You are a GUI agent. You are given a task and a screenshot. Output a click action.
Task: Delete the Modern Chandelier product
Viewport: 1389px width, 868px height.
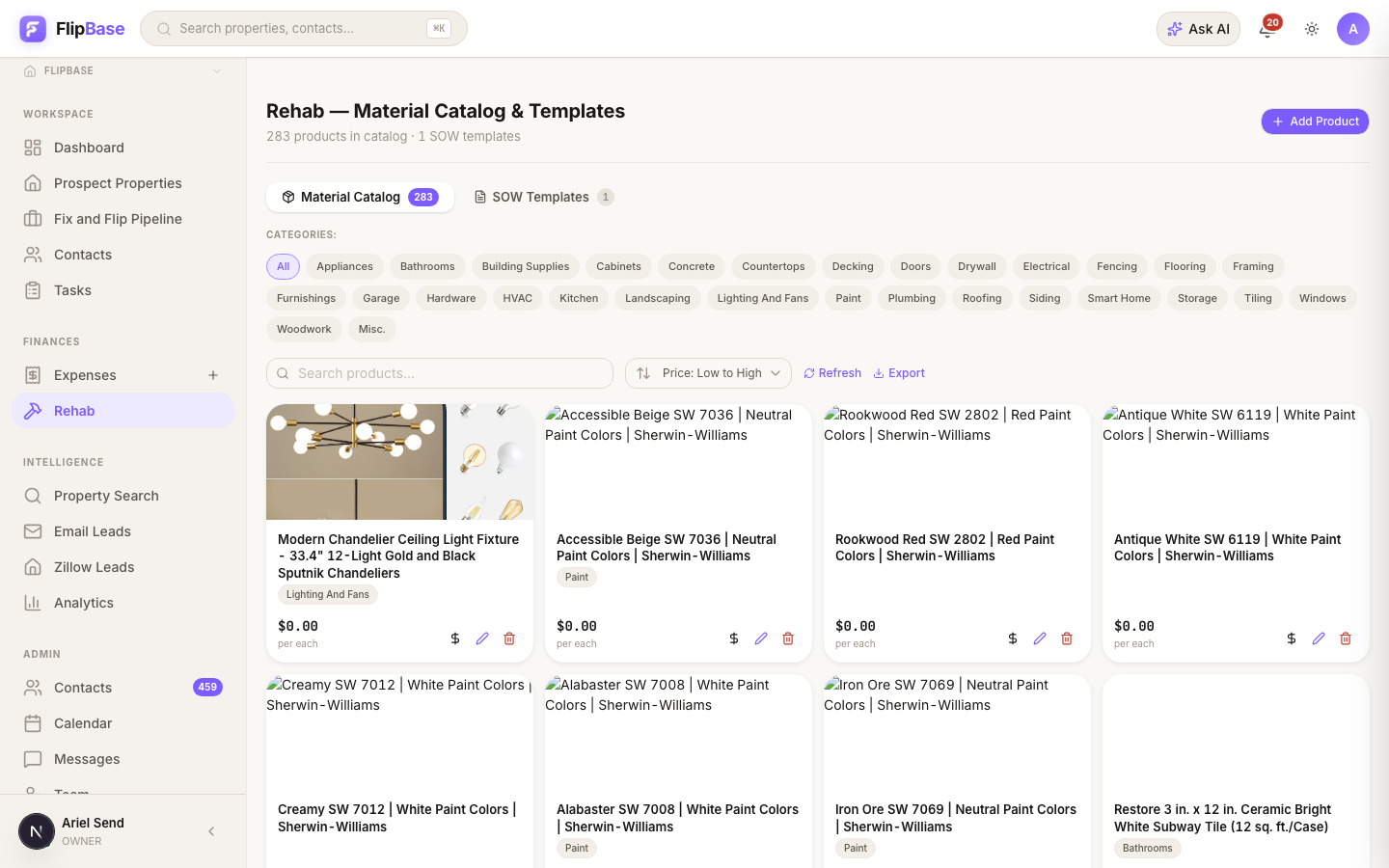click(509, 638)
